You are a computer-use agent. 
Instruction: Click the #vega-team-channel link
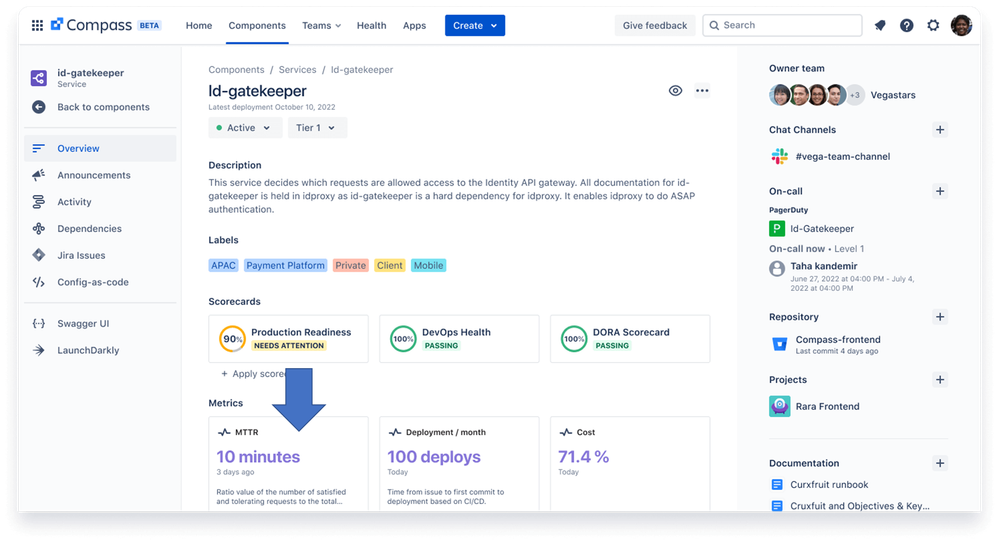pos(843,156)
